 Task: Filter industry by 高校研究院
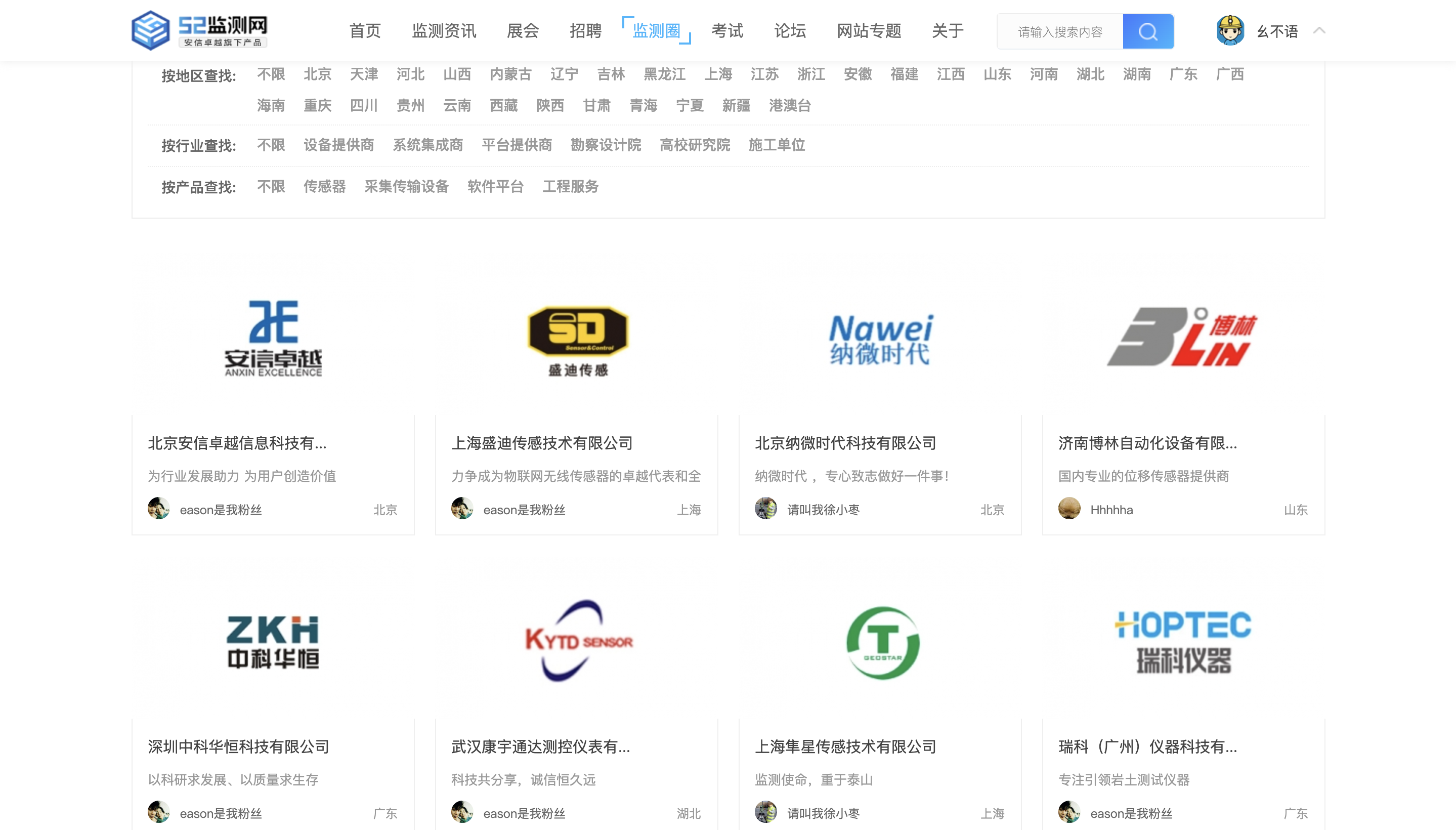tap(695, 145)
